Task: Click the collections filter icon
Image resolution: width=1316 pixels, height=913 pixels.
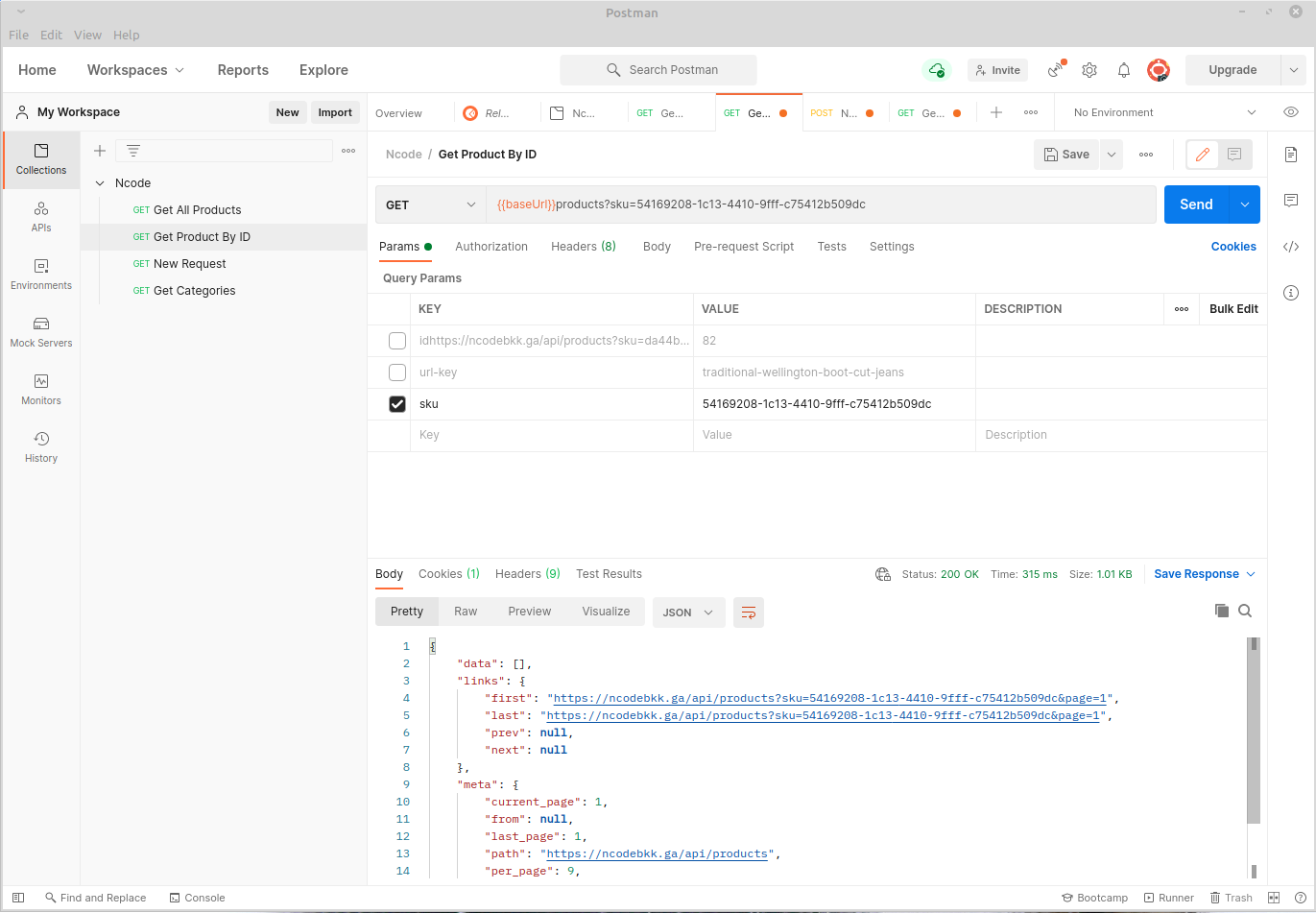Action: [133, 151]
